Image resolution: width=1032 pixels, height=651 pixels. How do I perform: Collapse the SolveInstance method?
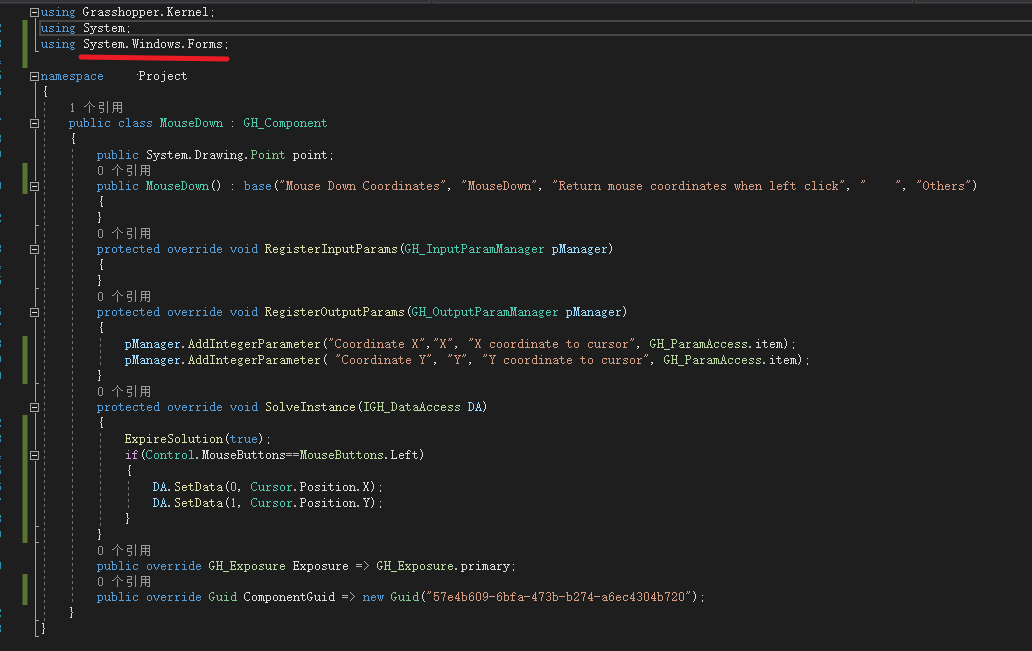tap(34, 407)
